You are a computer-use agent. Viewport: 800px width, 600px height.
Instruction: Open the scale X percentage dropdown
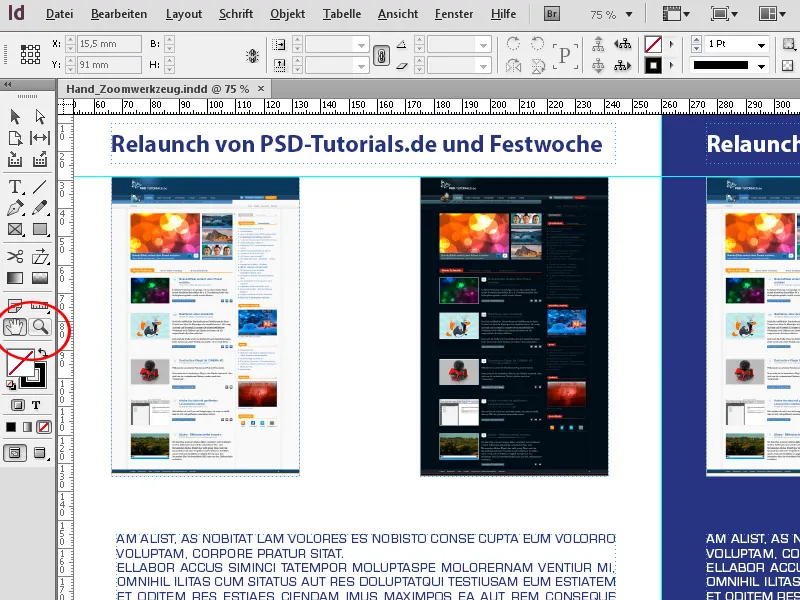tap(361, 44)
